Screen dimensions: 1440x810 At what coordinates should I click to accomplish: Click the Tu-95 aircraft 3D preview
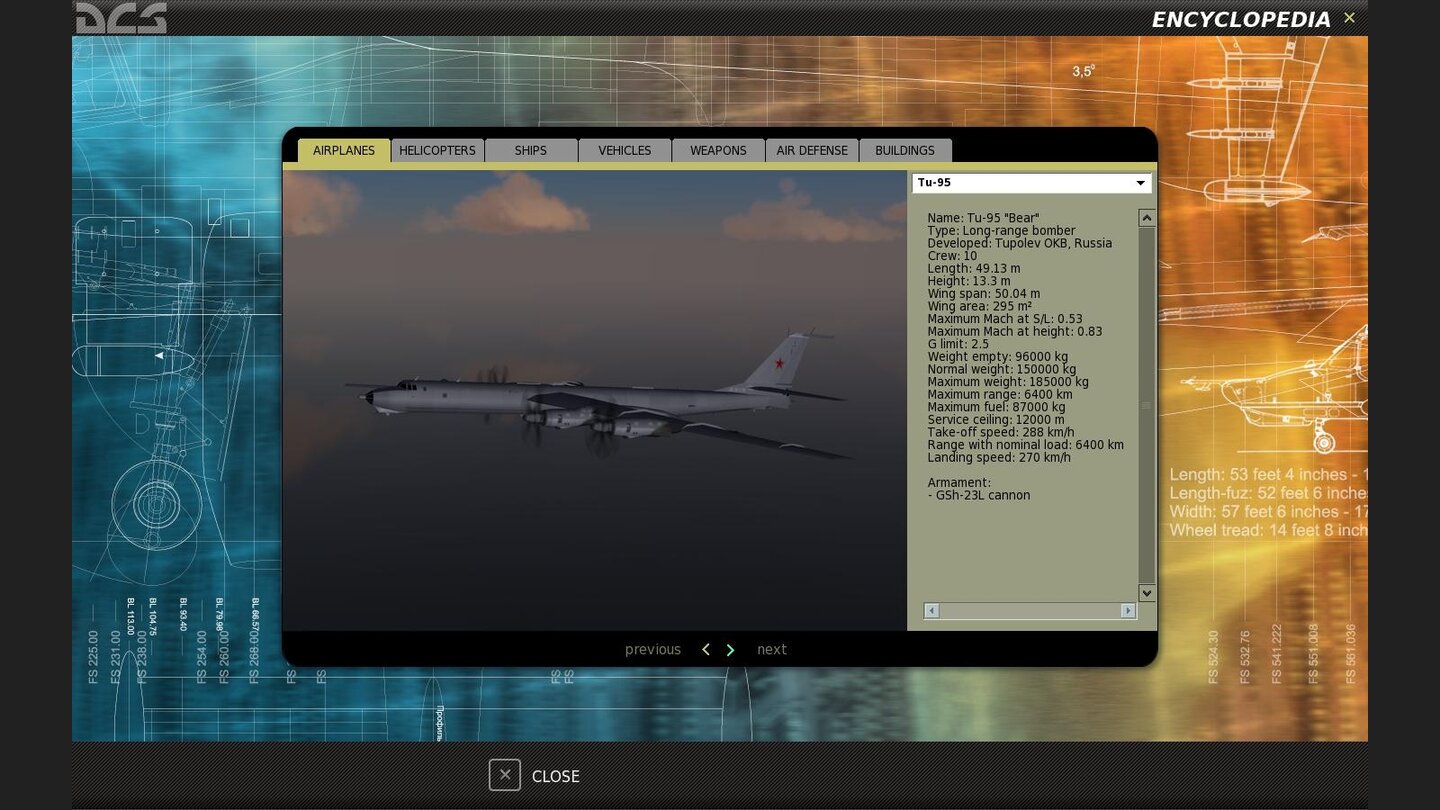594,400
